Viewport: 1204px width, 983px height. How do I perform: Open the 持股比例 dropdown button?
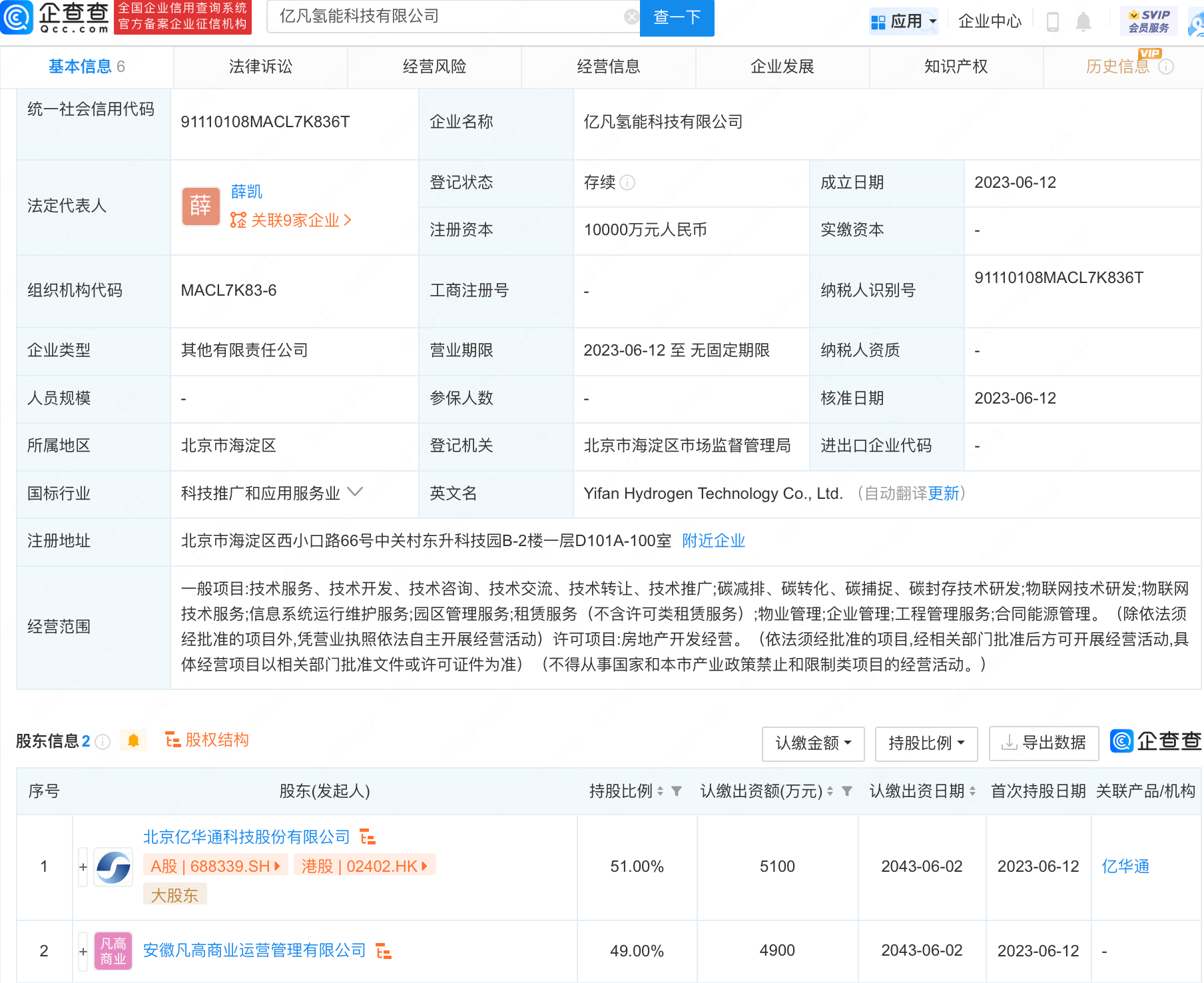point(926,743)
